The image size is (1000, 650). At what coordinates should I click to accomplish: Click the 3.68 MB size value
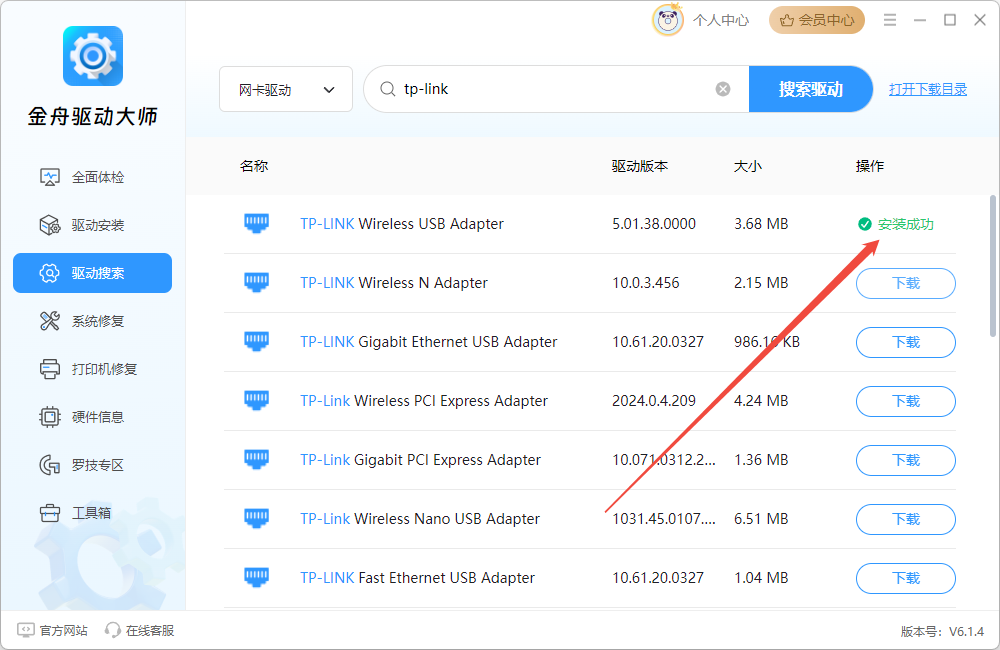pos(761,224)
